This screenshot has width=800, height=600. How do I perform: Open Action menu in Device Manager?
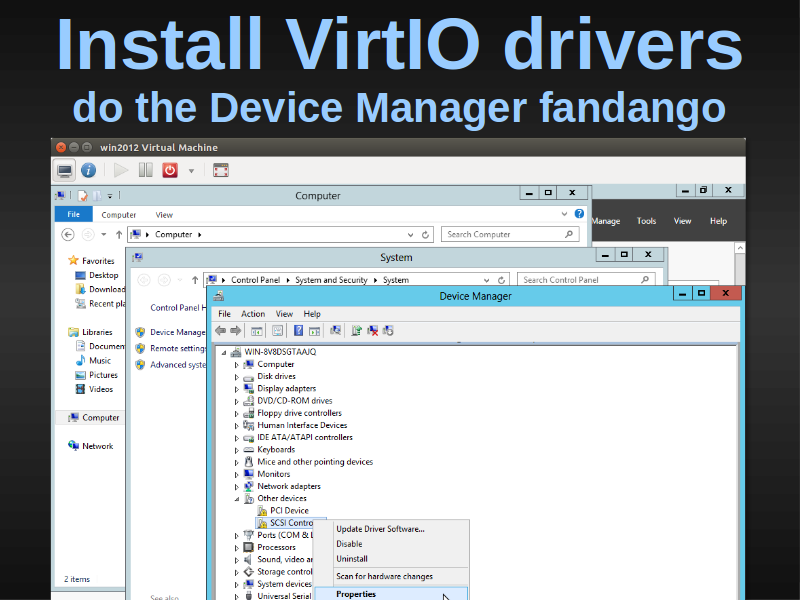[253, 314]
